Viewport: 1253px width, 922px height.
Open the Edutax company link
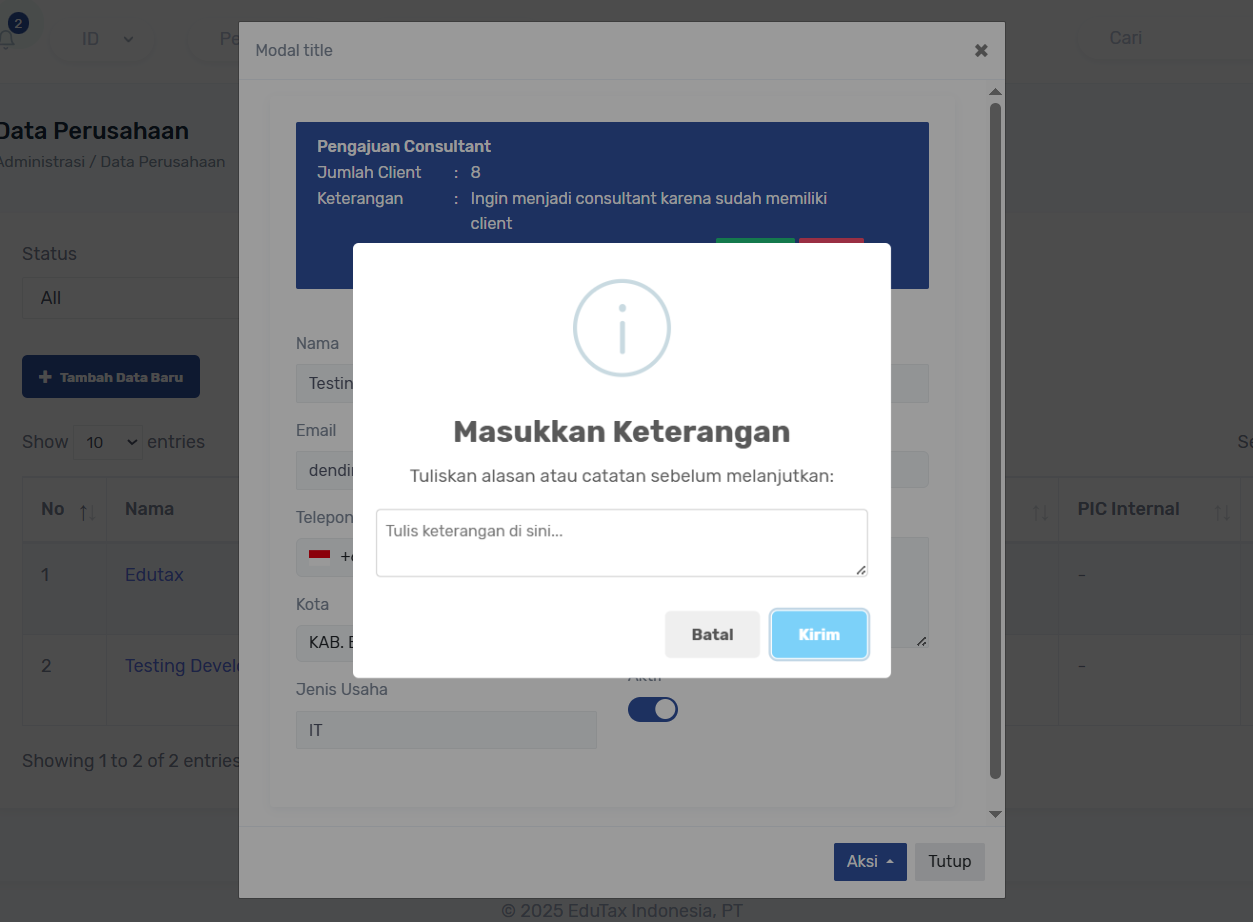154,575
